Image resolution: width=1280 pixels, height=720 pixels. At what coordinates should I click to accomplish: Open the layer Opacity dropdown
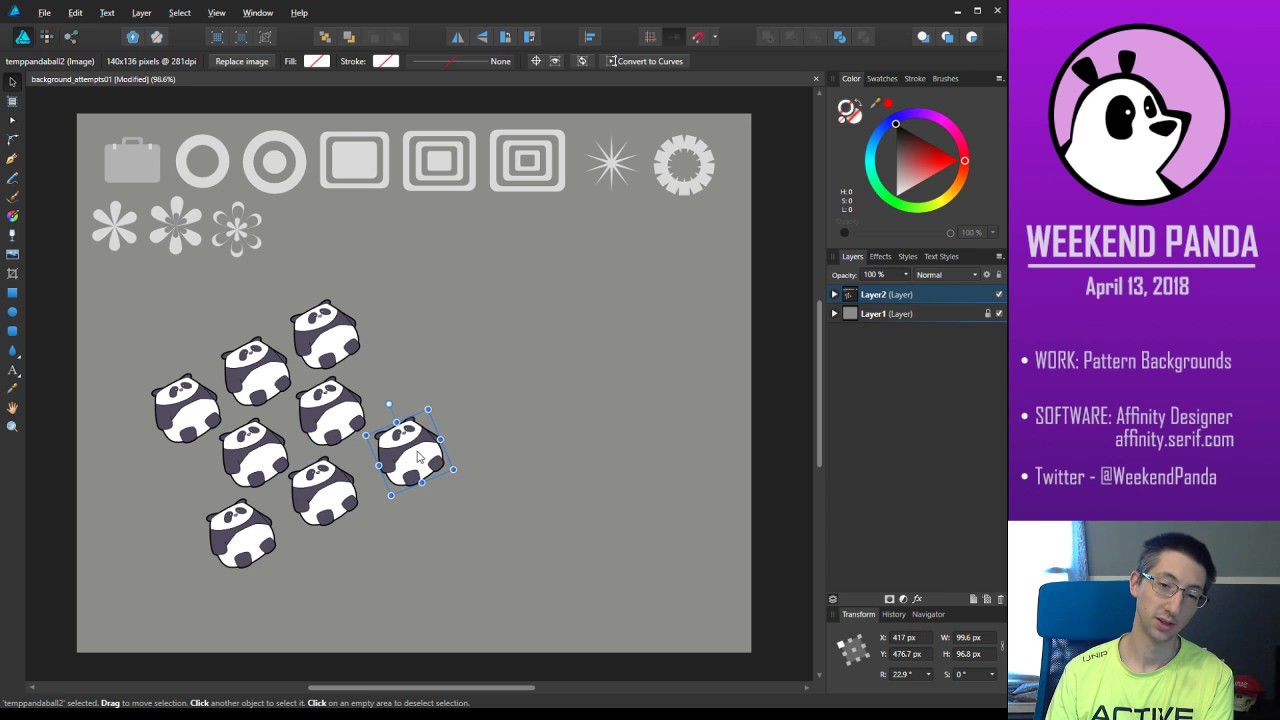pyautogui.click(x=906, y=275)
